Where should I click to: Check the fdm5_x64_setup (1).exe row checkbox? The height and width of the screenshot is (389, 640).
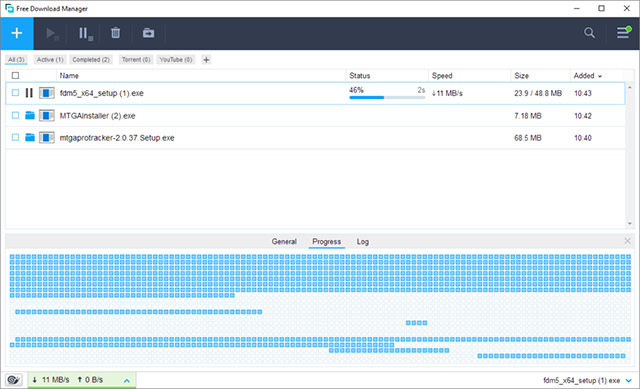pyautogui.click(x=16, y=93)
